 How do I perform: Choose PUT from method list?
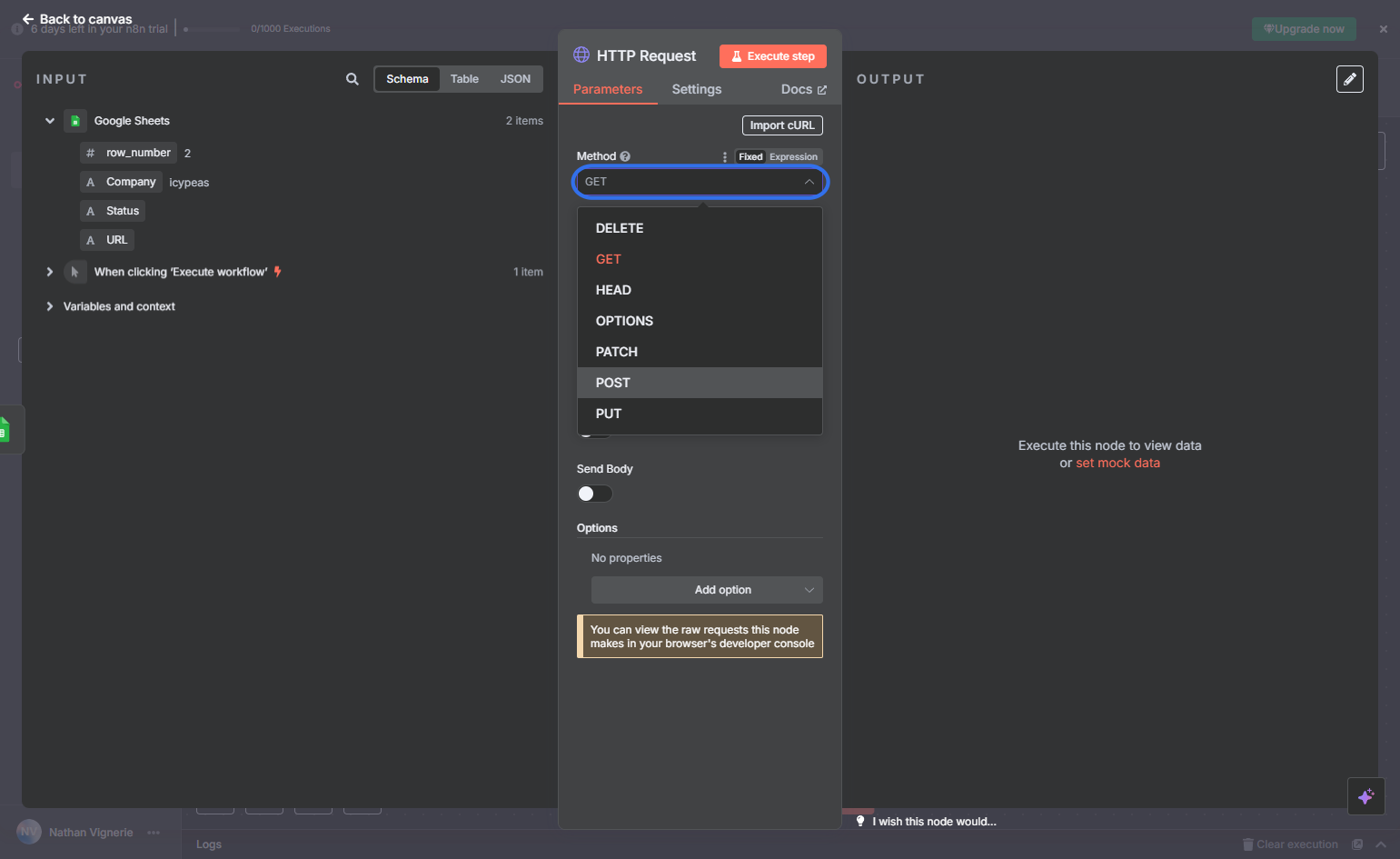700,414
